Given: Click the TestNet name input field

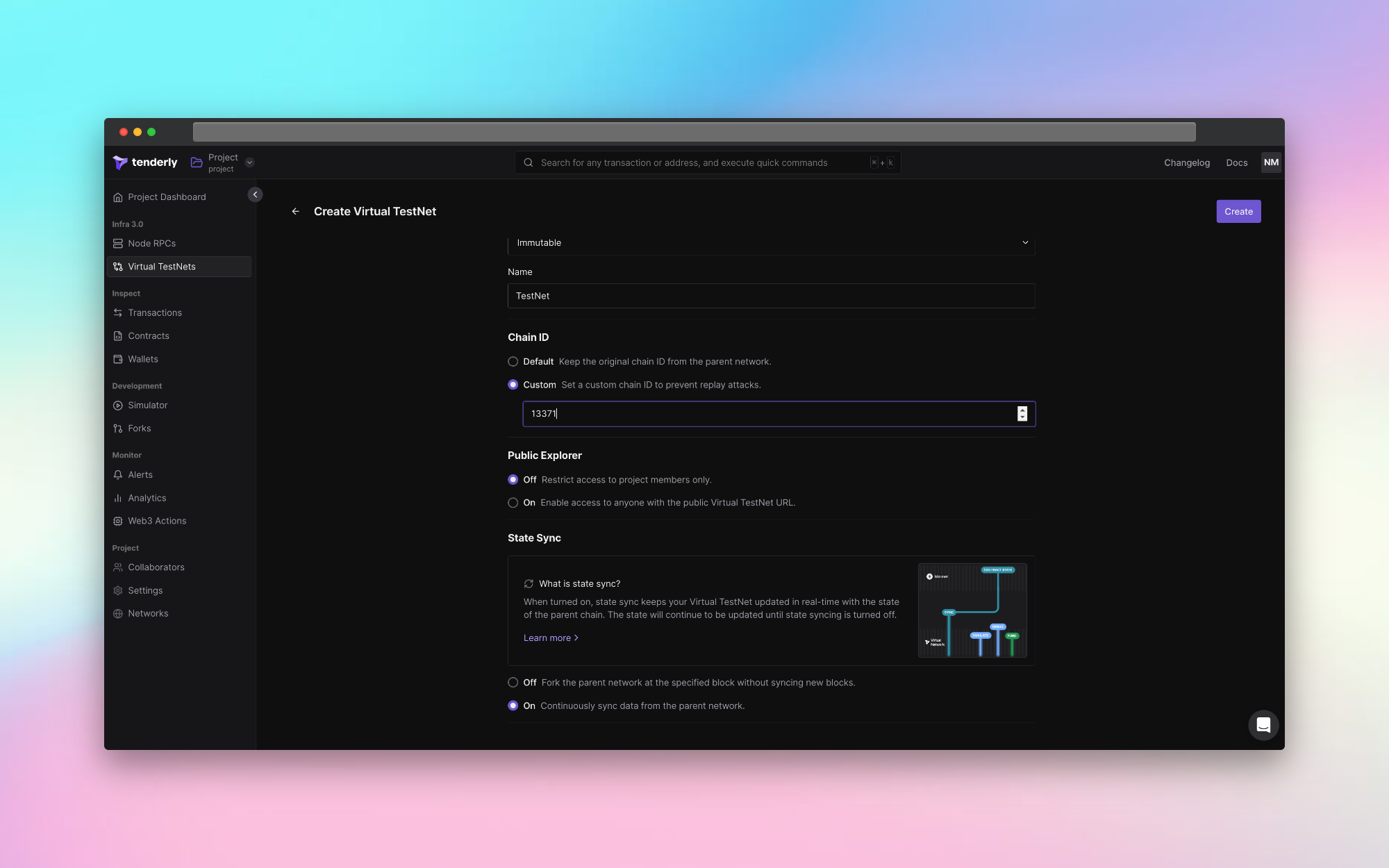Looking at the screenshot, I should pos(771,296).
